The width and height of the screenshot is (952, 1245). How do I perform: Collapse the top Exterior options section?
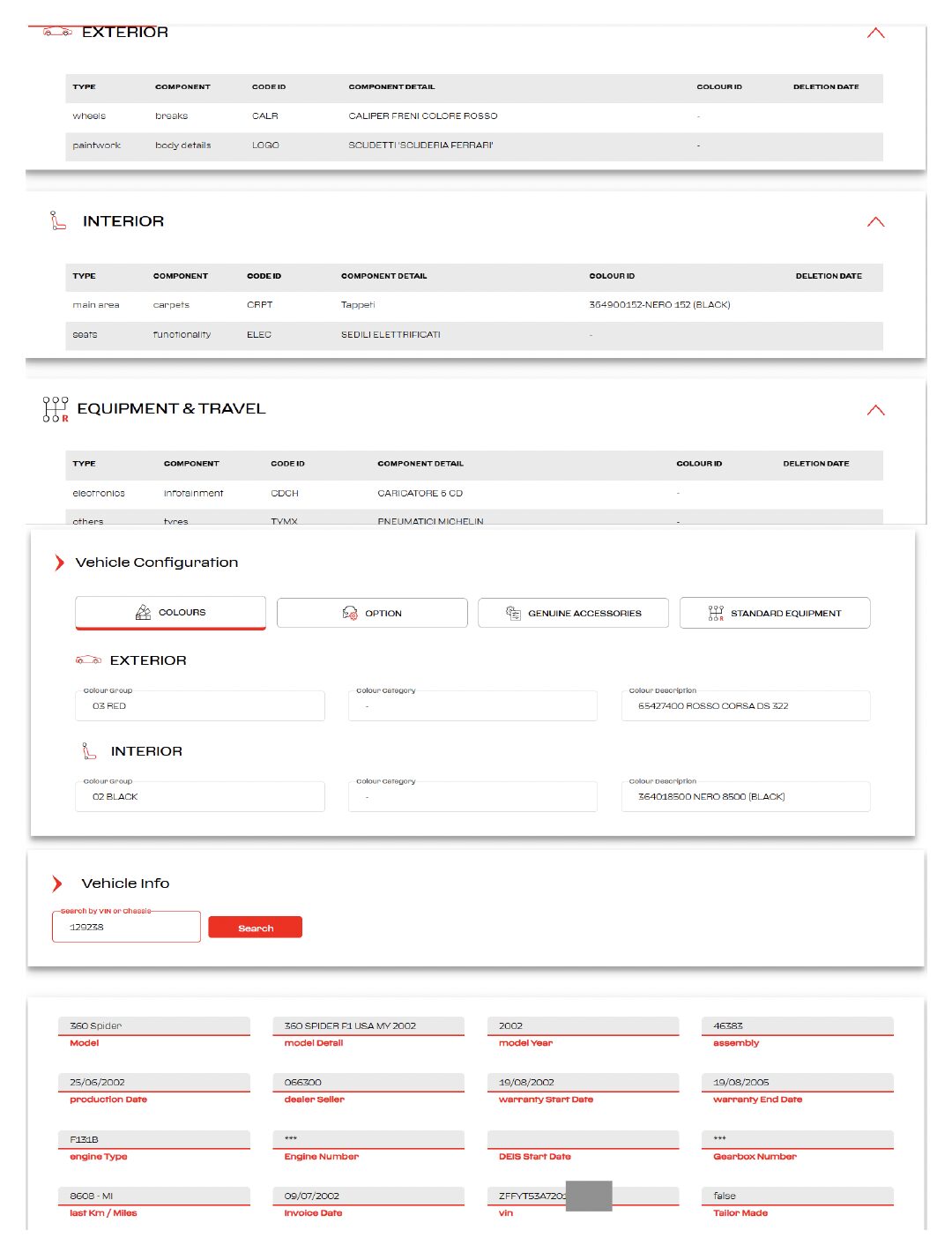[875, 34]
